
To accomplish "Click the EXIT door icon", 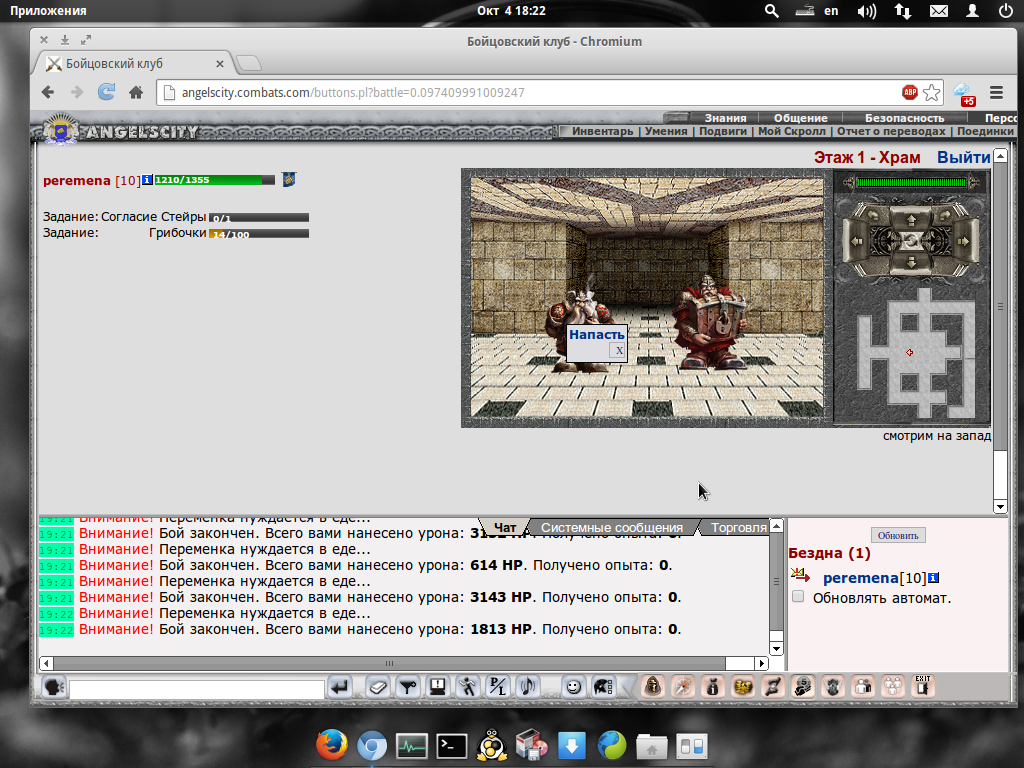I will pyautogui.click(x=923, y=686).
